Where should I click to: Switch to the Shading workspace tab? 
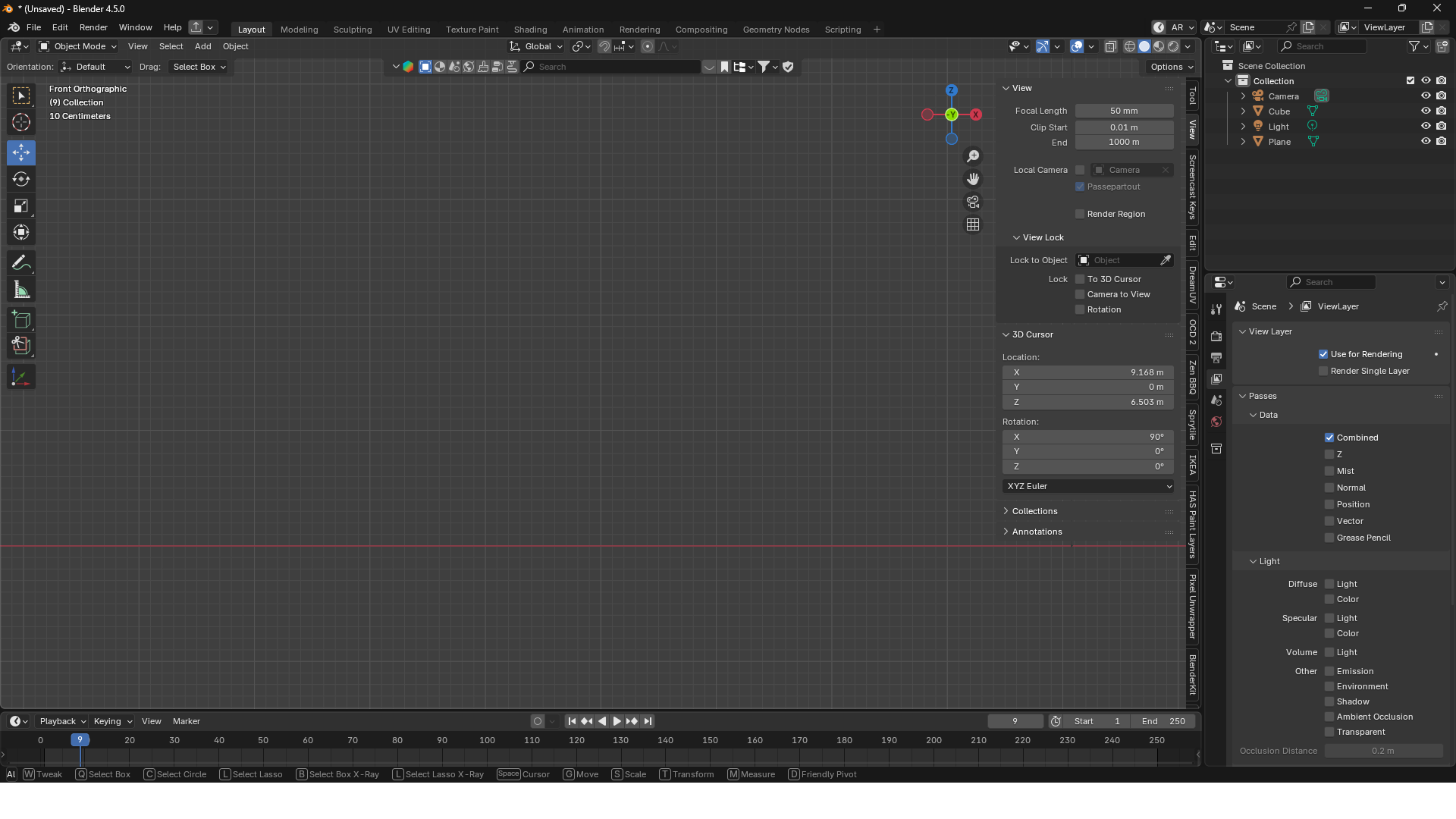[530, 30]
